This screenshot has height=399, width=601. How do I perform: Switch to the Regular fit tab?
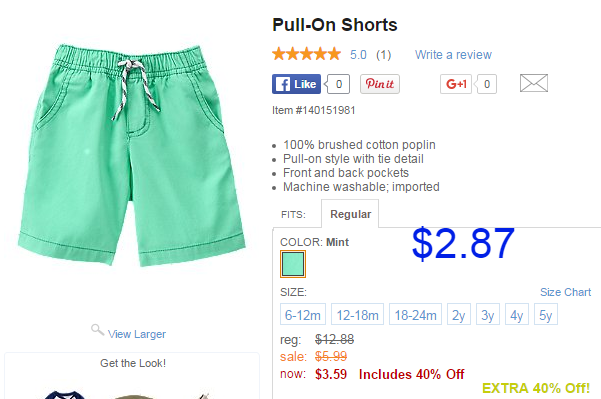tap(350, 214)
